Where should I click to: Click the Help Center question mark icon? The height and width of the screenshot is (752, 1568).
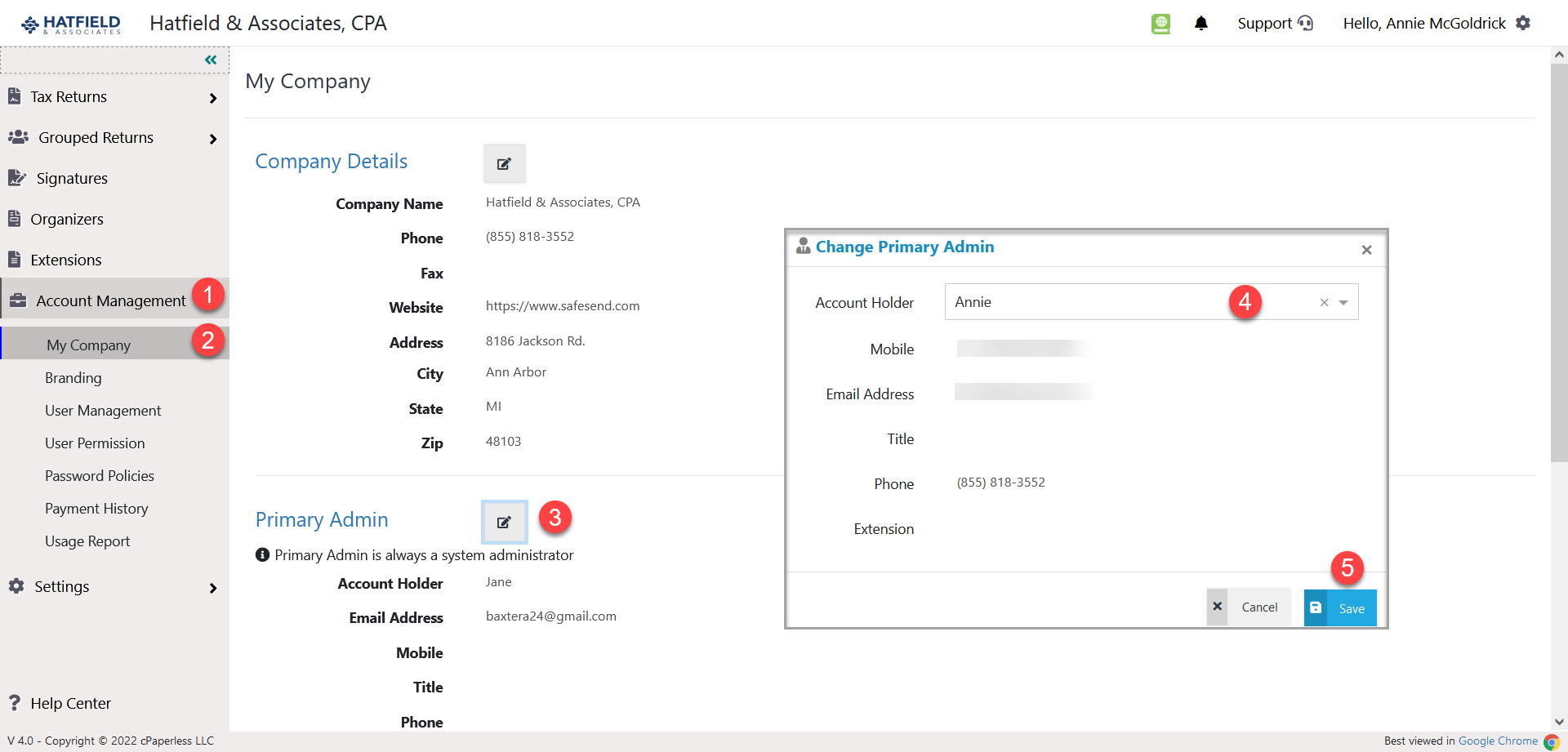[x=14, y=703]
